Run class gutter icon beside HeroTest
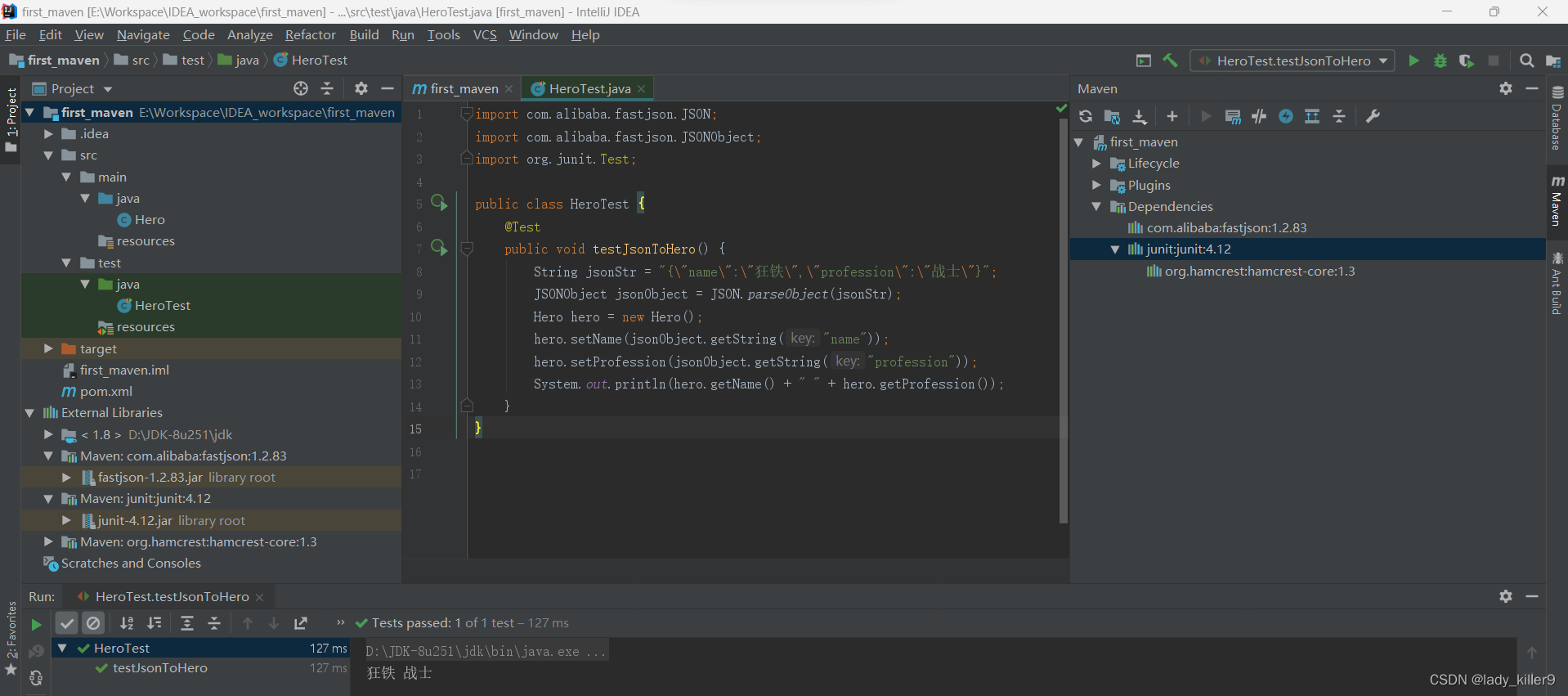Image resolution: width=1568 pixels, height=696 pixels. [440, 203]
